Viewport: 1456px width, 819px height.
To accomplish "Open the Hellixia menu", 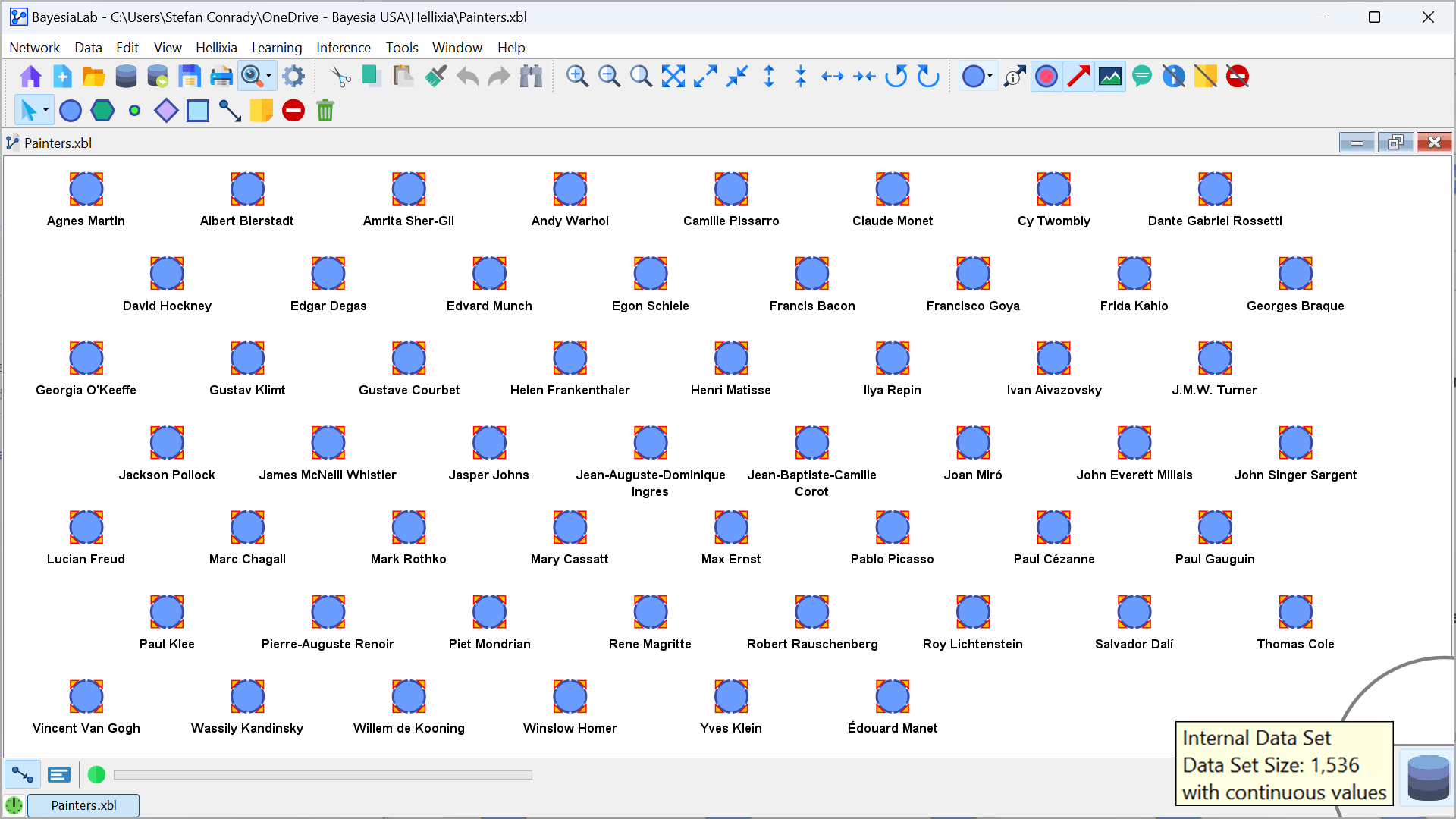I will pos(216,48).
